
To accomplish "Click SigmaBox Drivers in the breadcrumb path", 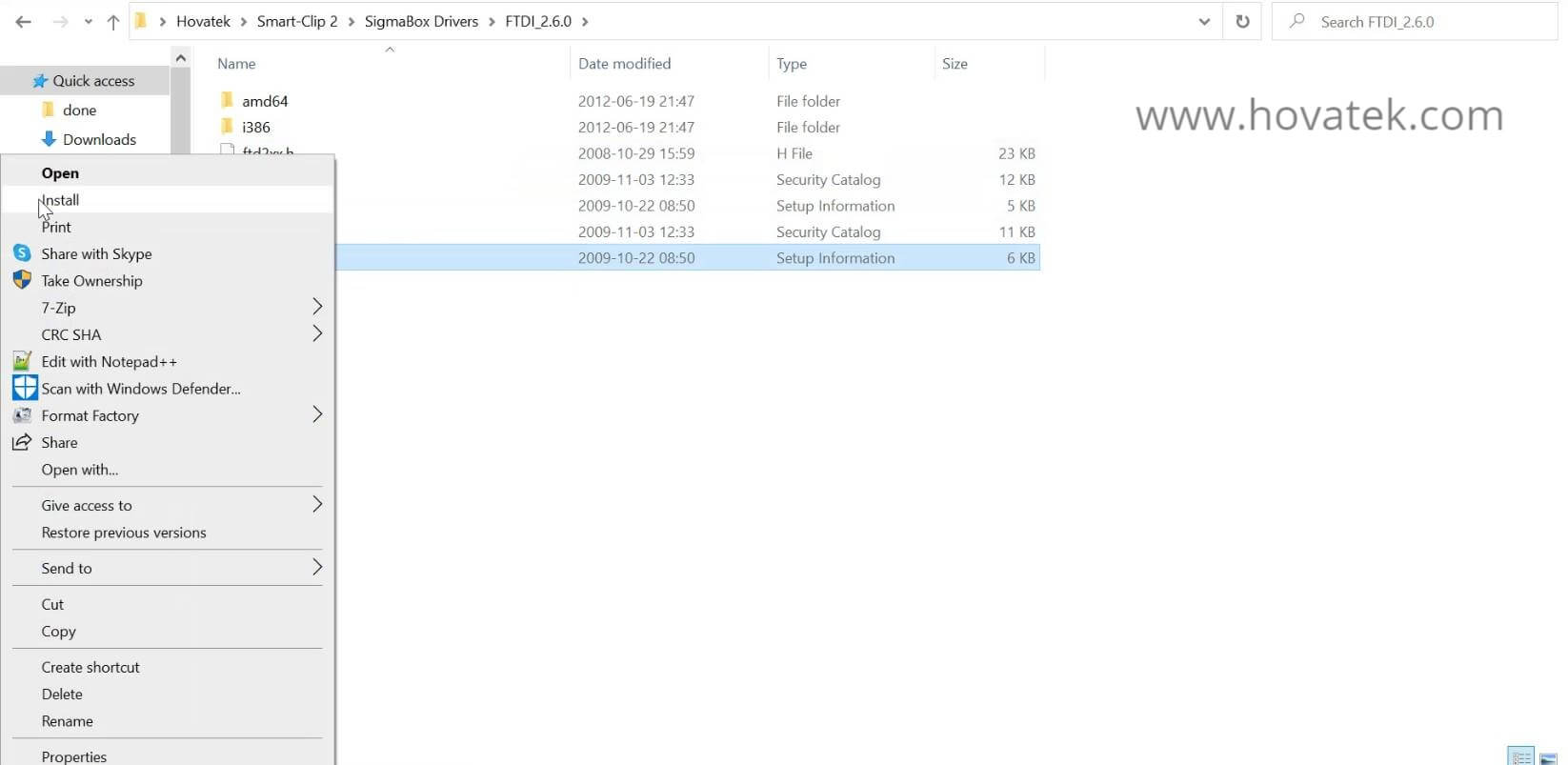I will [x=421, y=21].
